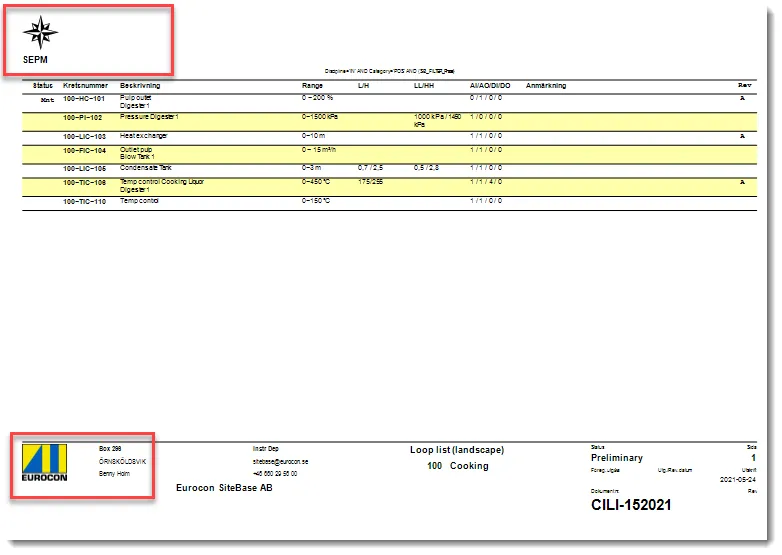This screenshot has height=555, width=782.
Task: Click the 100 Cooking area title
Action: [458, 466]
